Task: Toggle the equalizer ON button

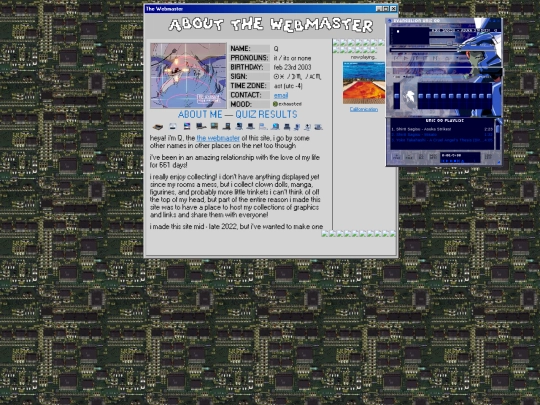Action: point(396,77)
